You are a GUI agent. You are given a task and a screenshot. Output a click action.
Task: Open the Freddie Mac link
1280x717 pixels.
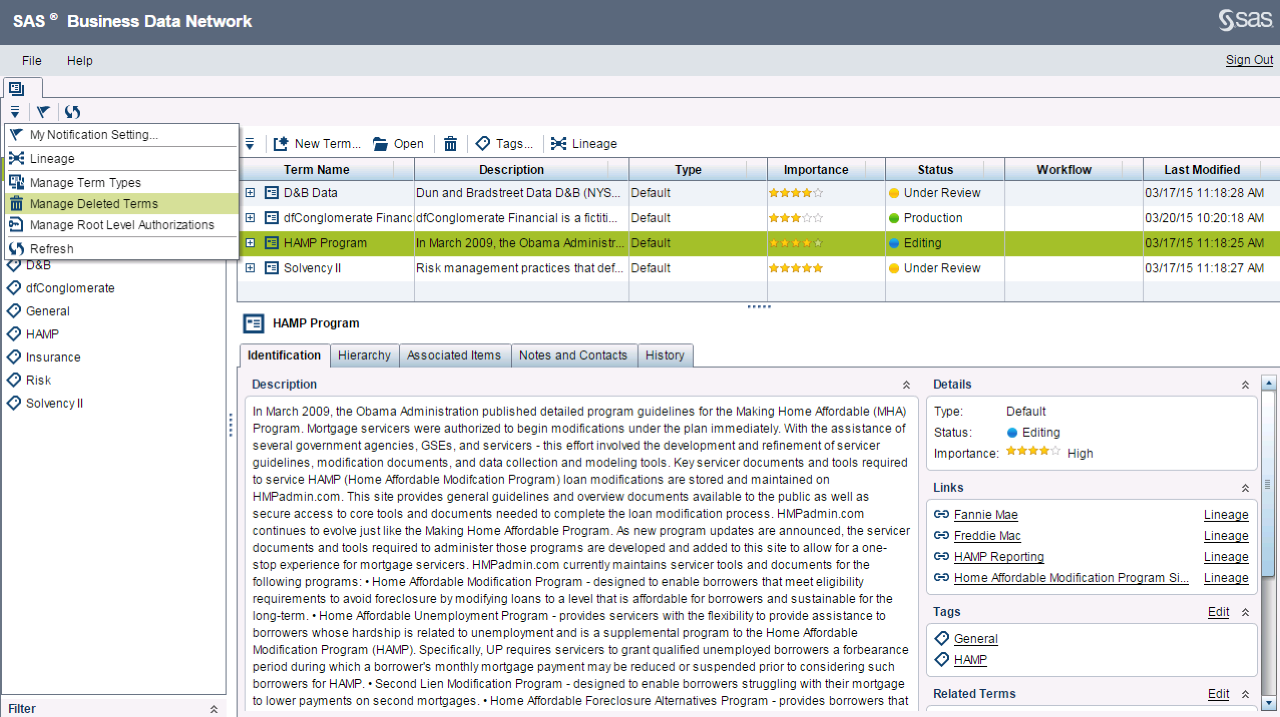click(986, 535)
